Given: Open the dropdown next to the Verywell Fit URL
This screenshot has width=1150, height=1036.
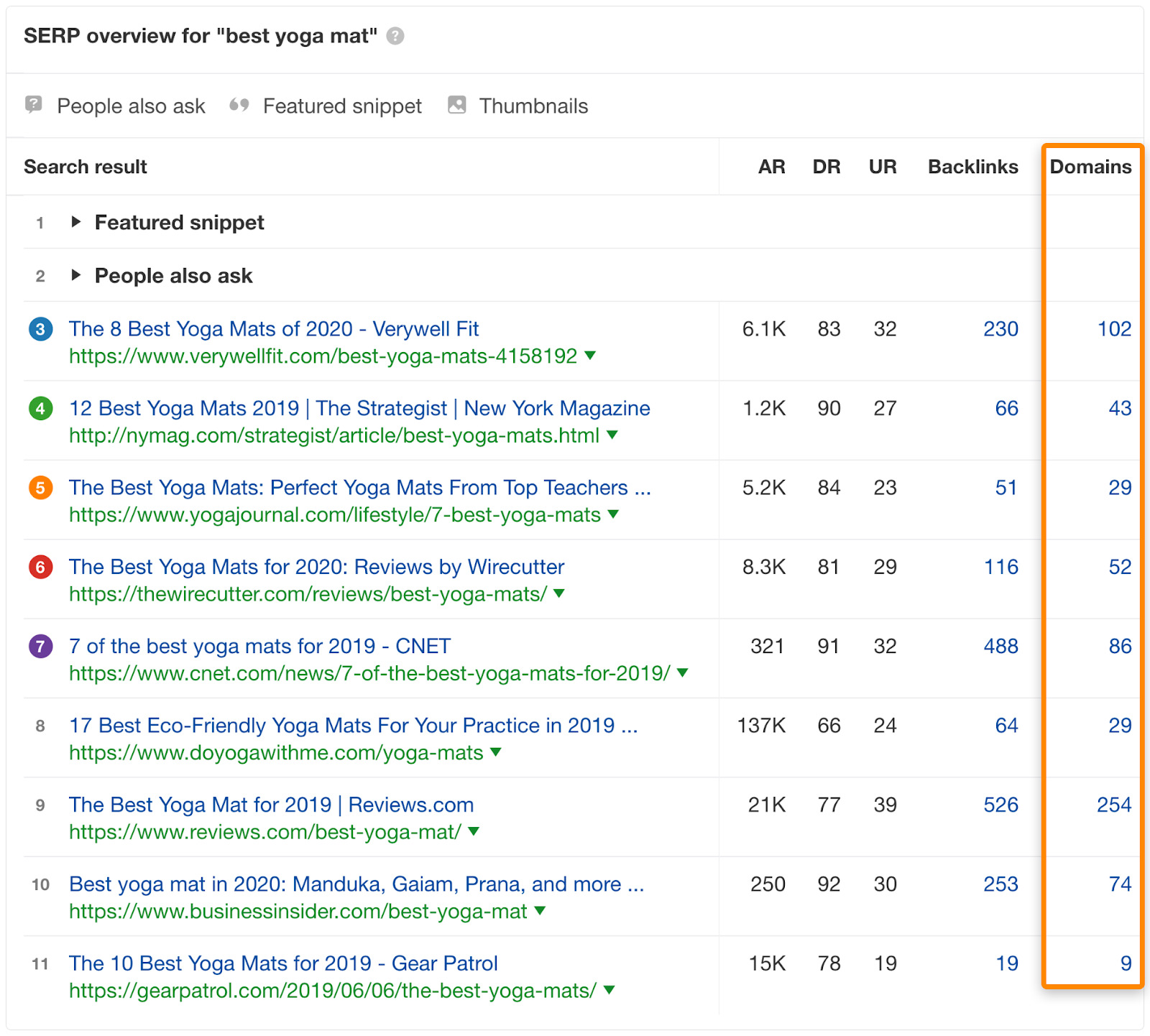Looking at the screenshot, I should tap(591, 356).
